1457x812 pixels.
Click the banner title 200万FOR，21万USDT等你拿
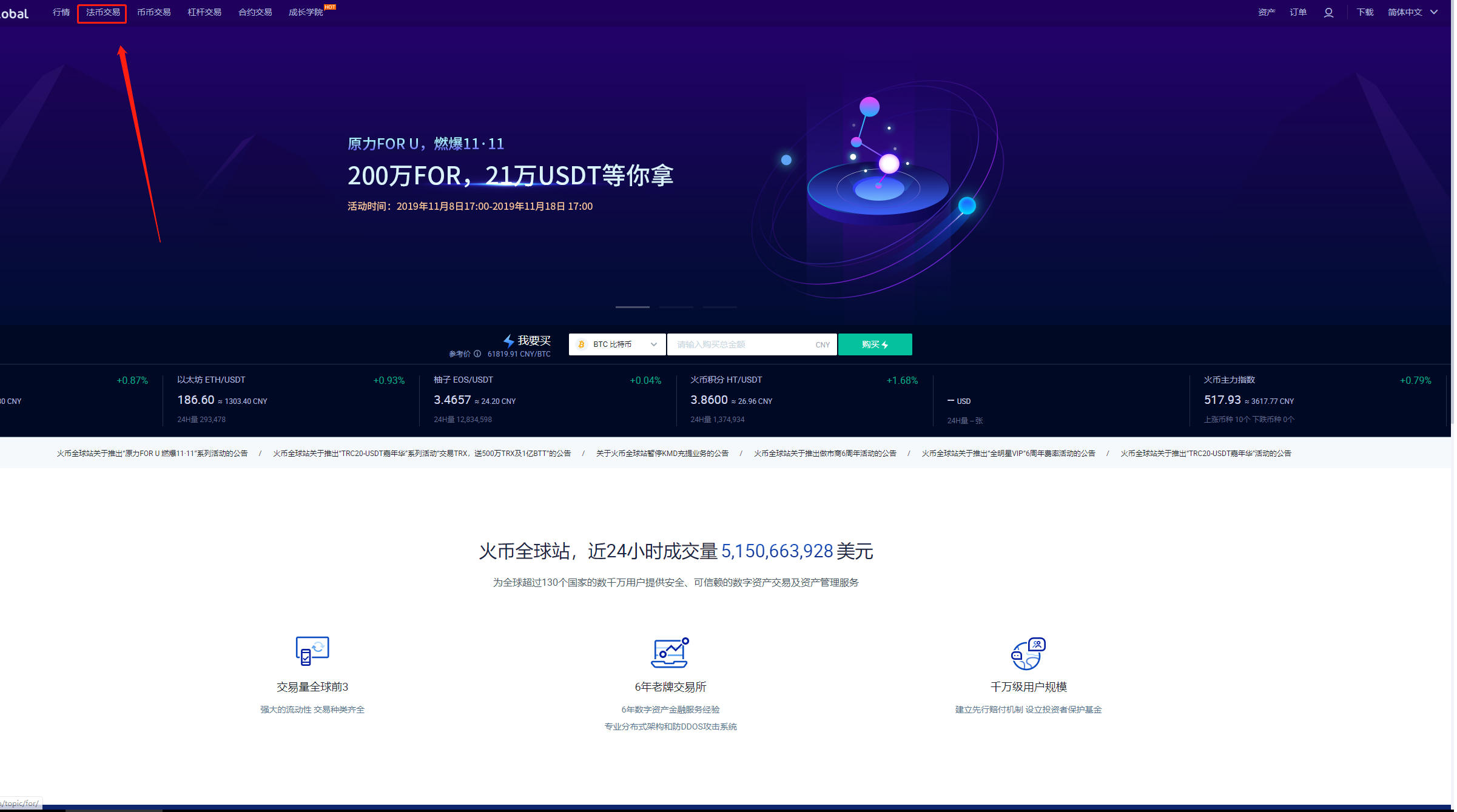click(511, 176)
